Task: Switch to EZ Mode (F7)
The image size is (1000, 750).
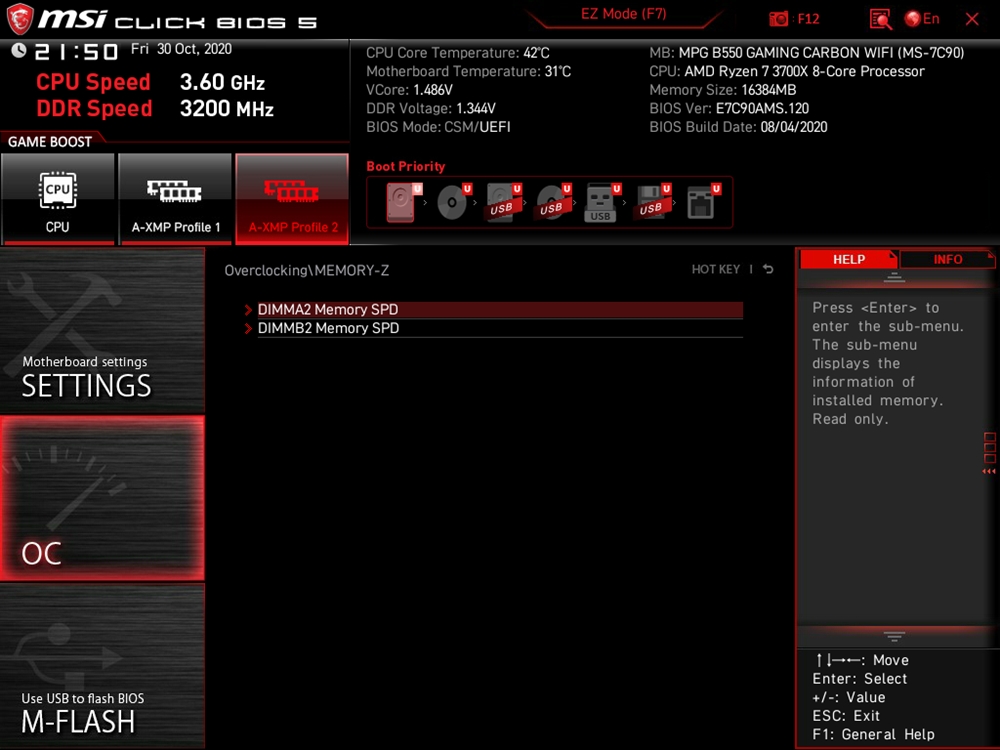Action: [623, 14]
